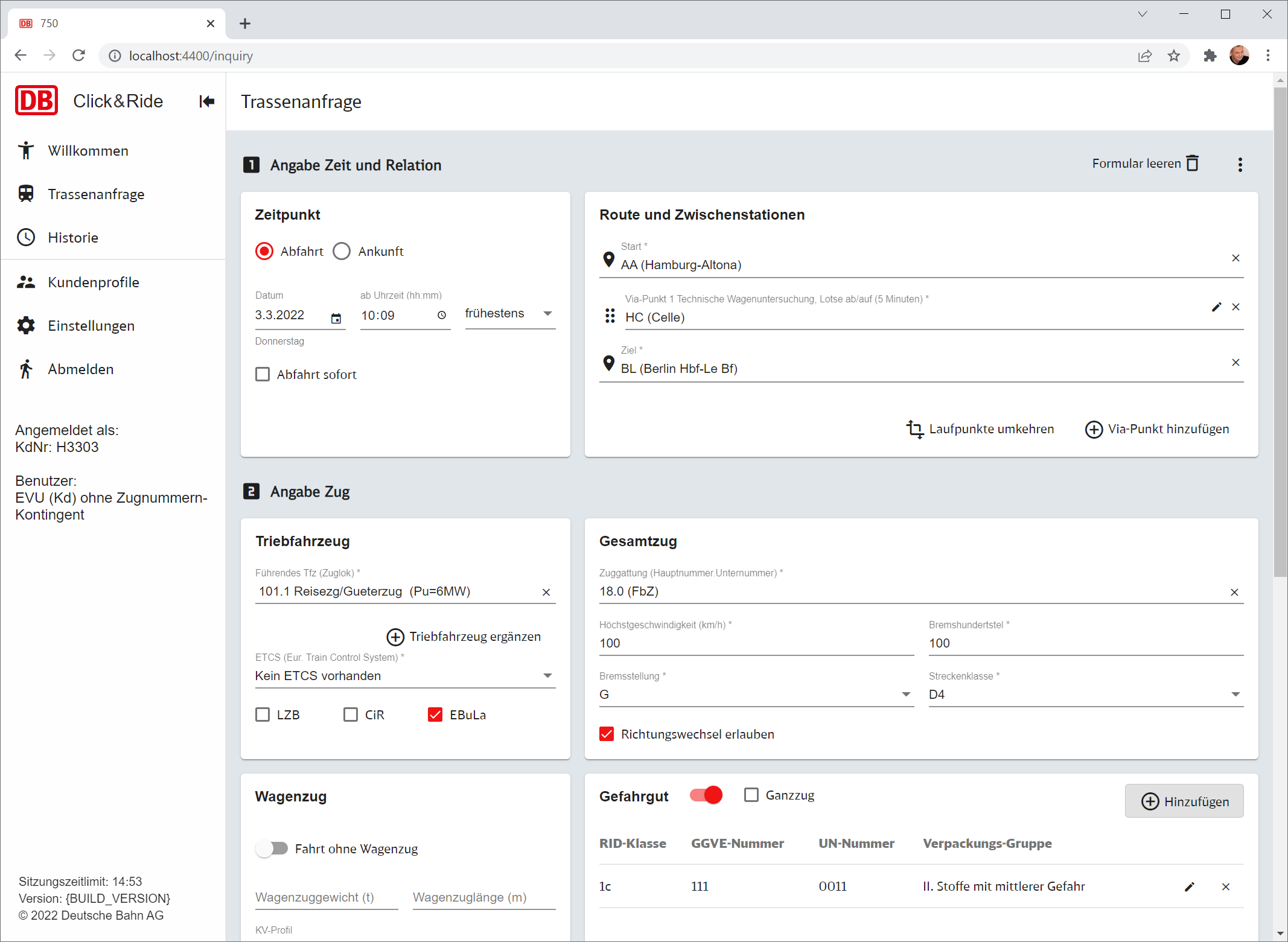Open Historie in the sidebar
The height and width of the screenshot is (942, 1288).
[73, 238]
